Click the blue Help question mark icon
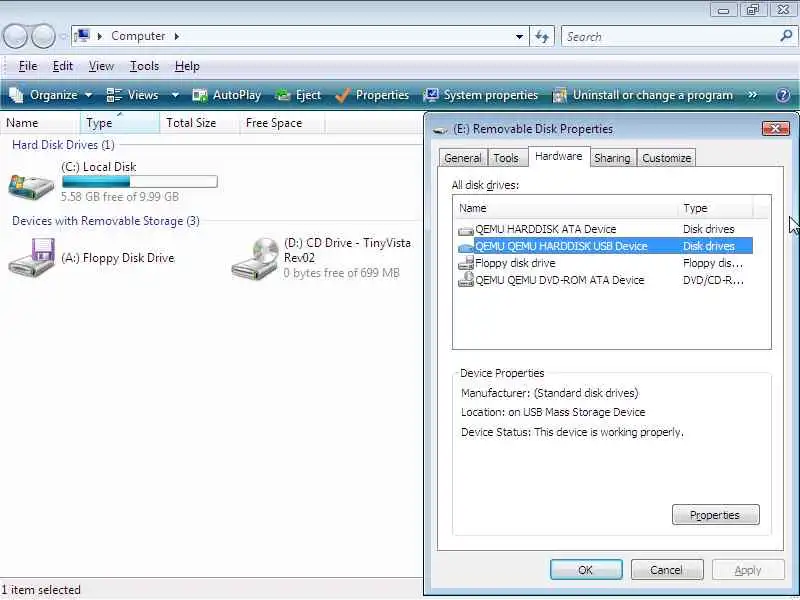Viewport: 800px width, 600px height. tap(783, 95)
